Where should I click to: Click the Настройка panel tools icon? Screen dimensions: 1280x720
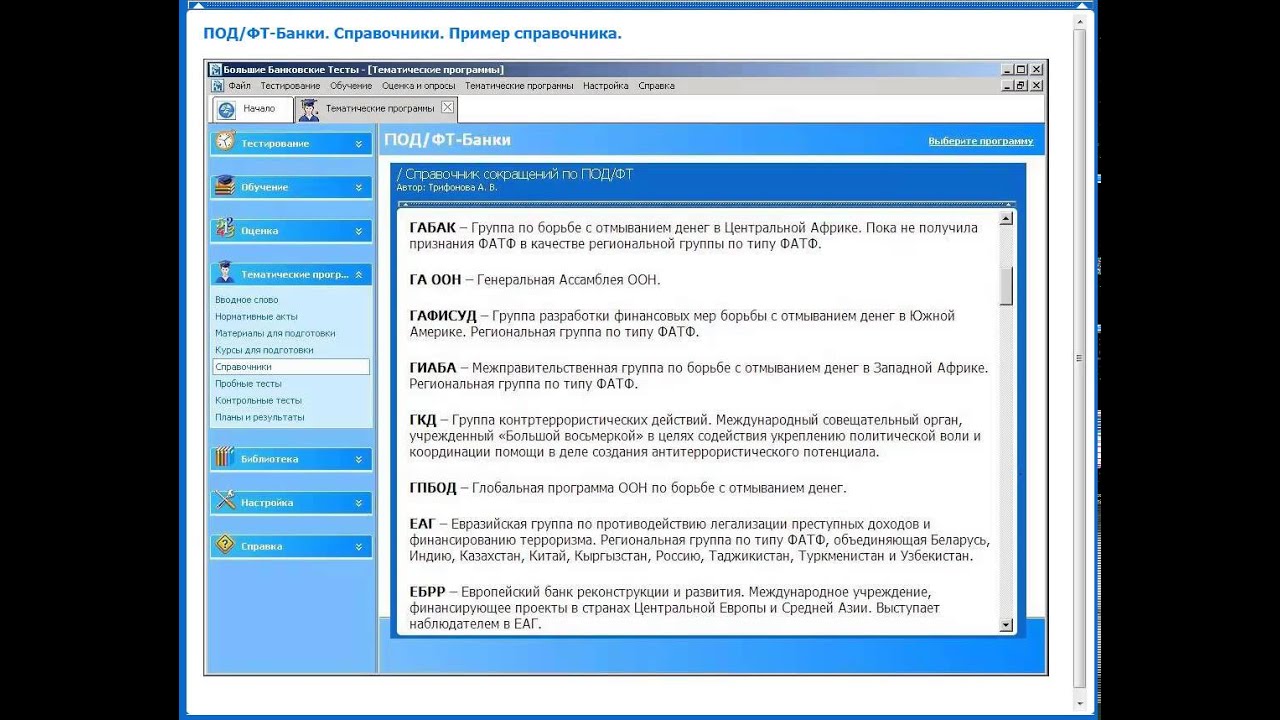[225, 501]
